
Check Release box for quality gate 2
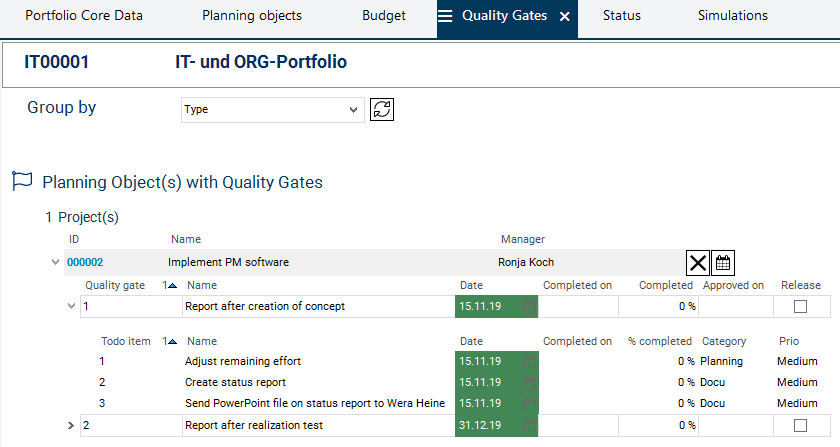(800, 426)
